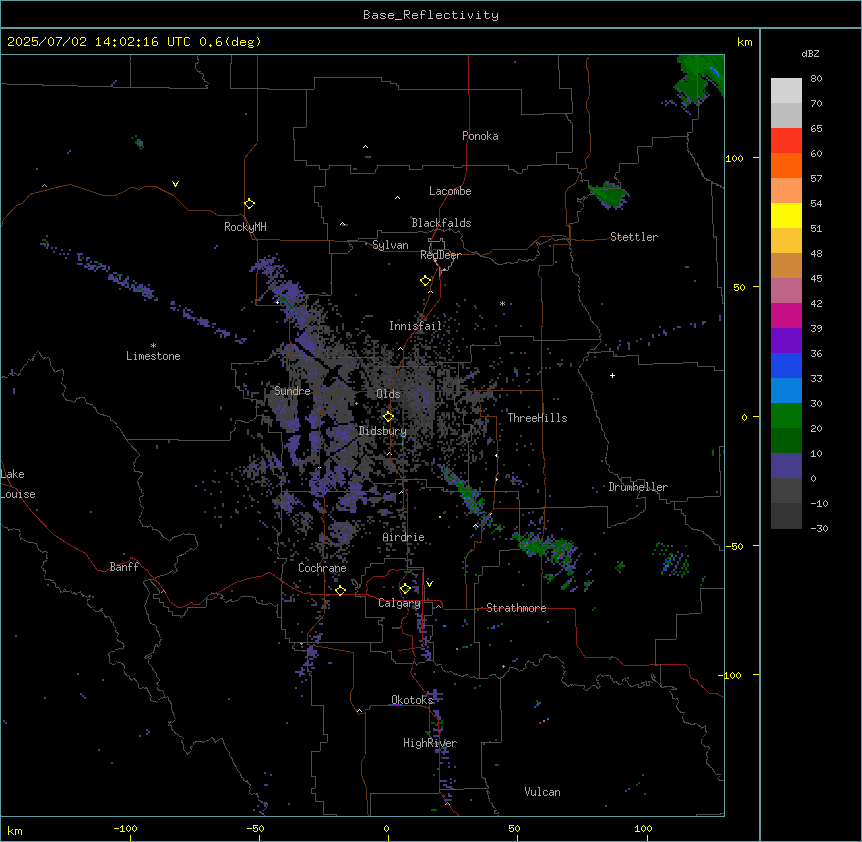This screenshot has height=842, width=862.
Task: Click the 0 tick on right axis
Action: (x=744, y=417)
